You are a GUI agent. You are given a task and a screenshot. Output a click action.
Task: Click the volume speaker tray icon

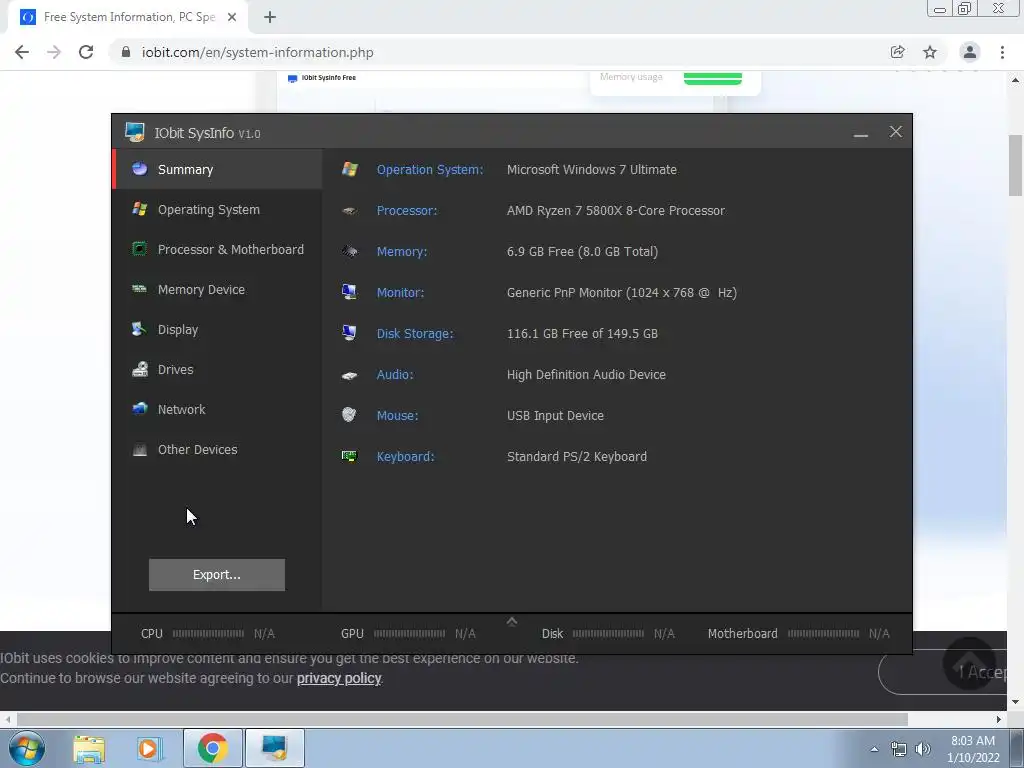pos(923,749)
